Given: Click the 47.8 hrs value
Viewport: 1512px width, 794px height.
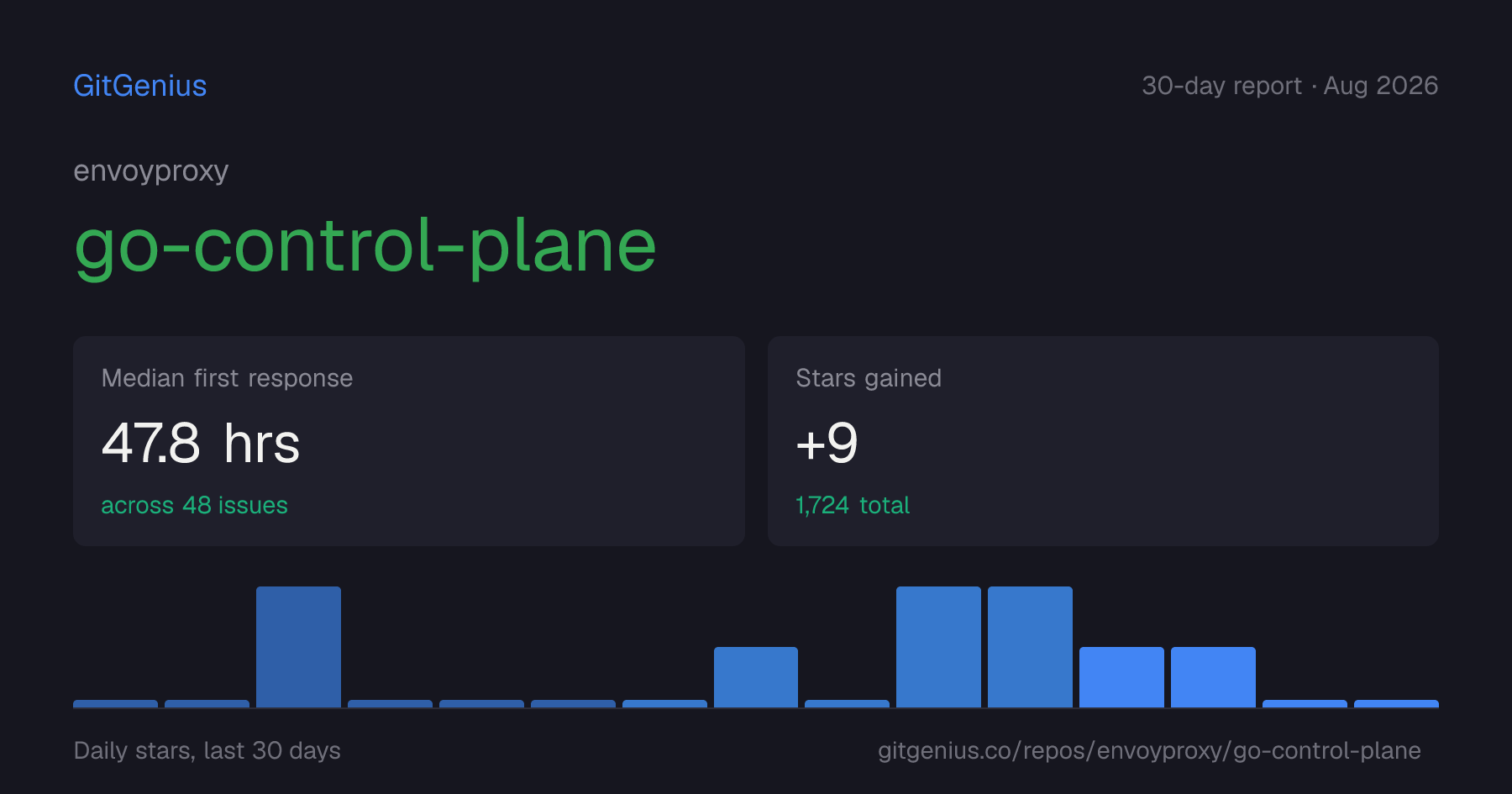Looking at the screenshot, I should point(201,444).
